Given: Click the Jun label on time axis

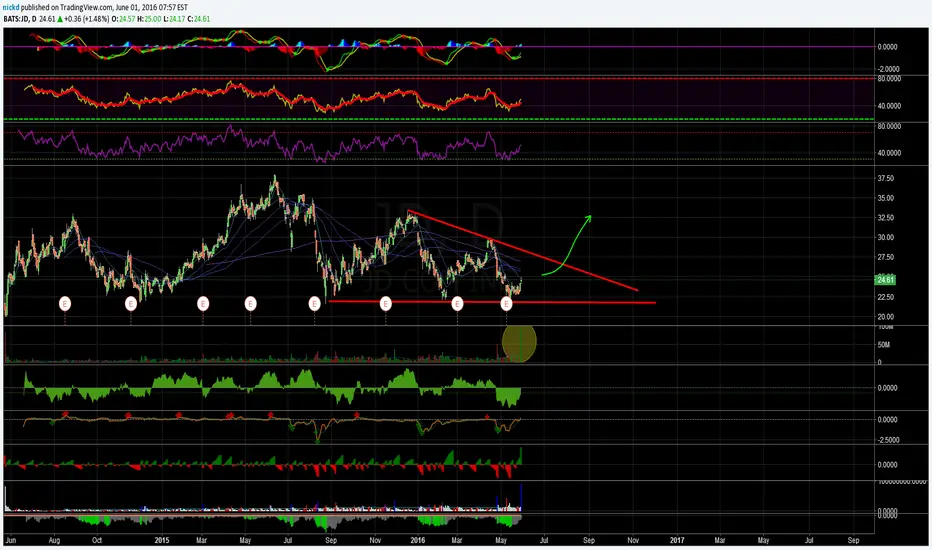Looking at the screenshot, I should coord(11,540).
